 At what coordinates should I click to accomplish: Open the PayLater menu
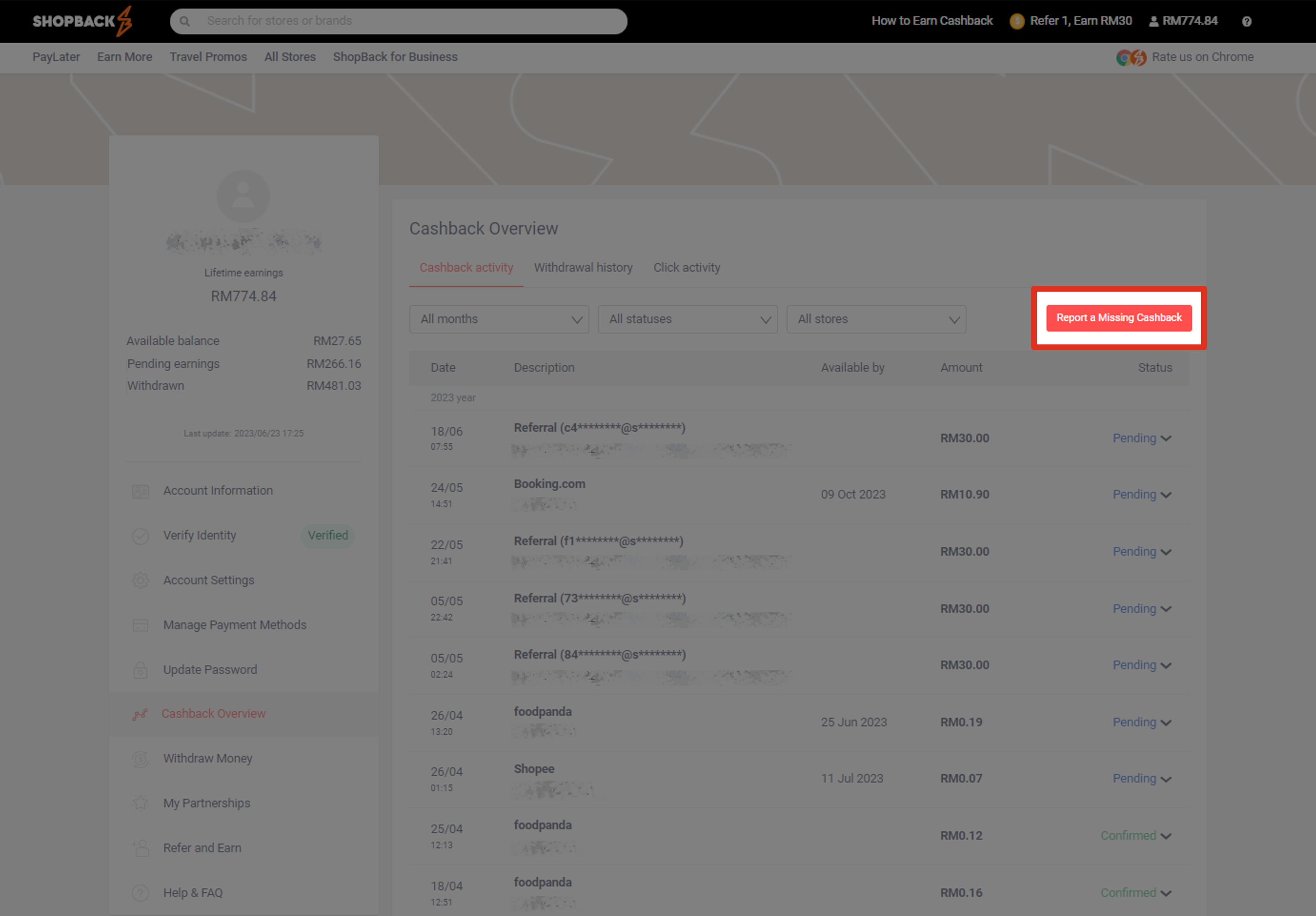point(56,57)
